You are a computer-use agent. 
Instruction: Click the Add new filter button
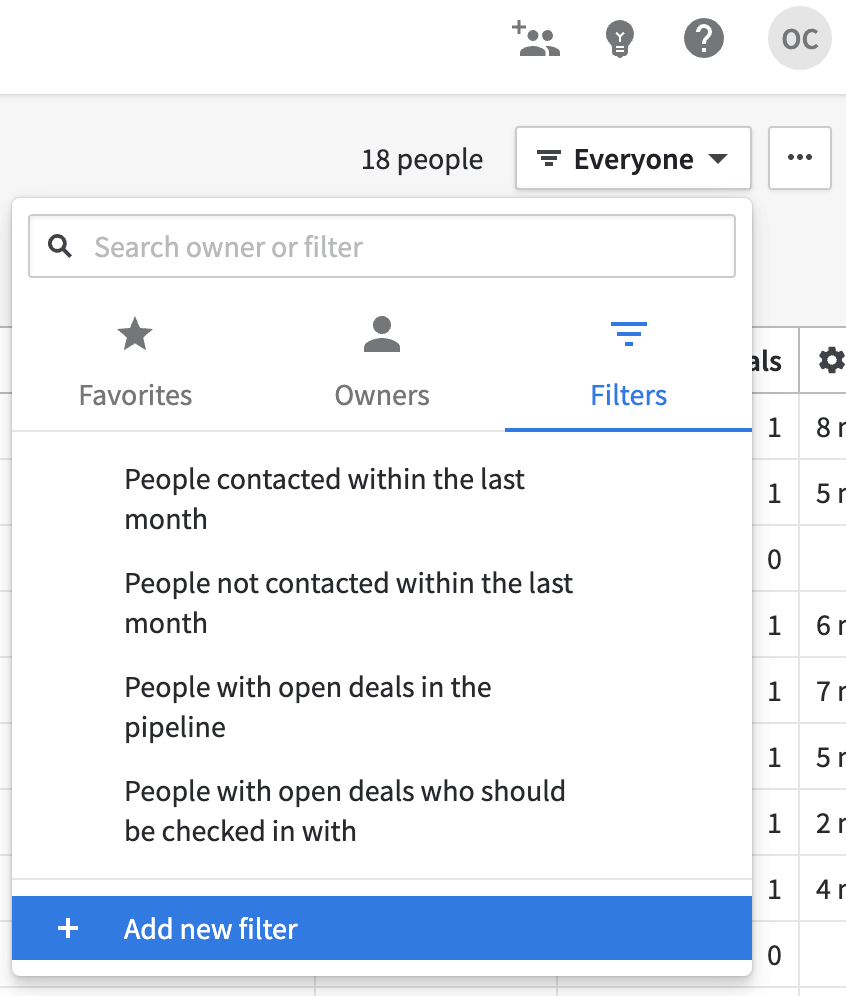click(210, 928)
